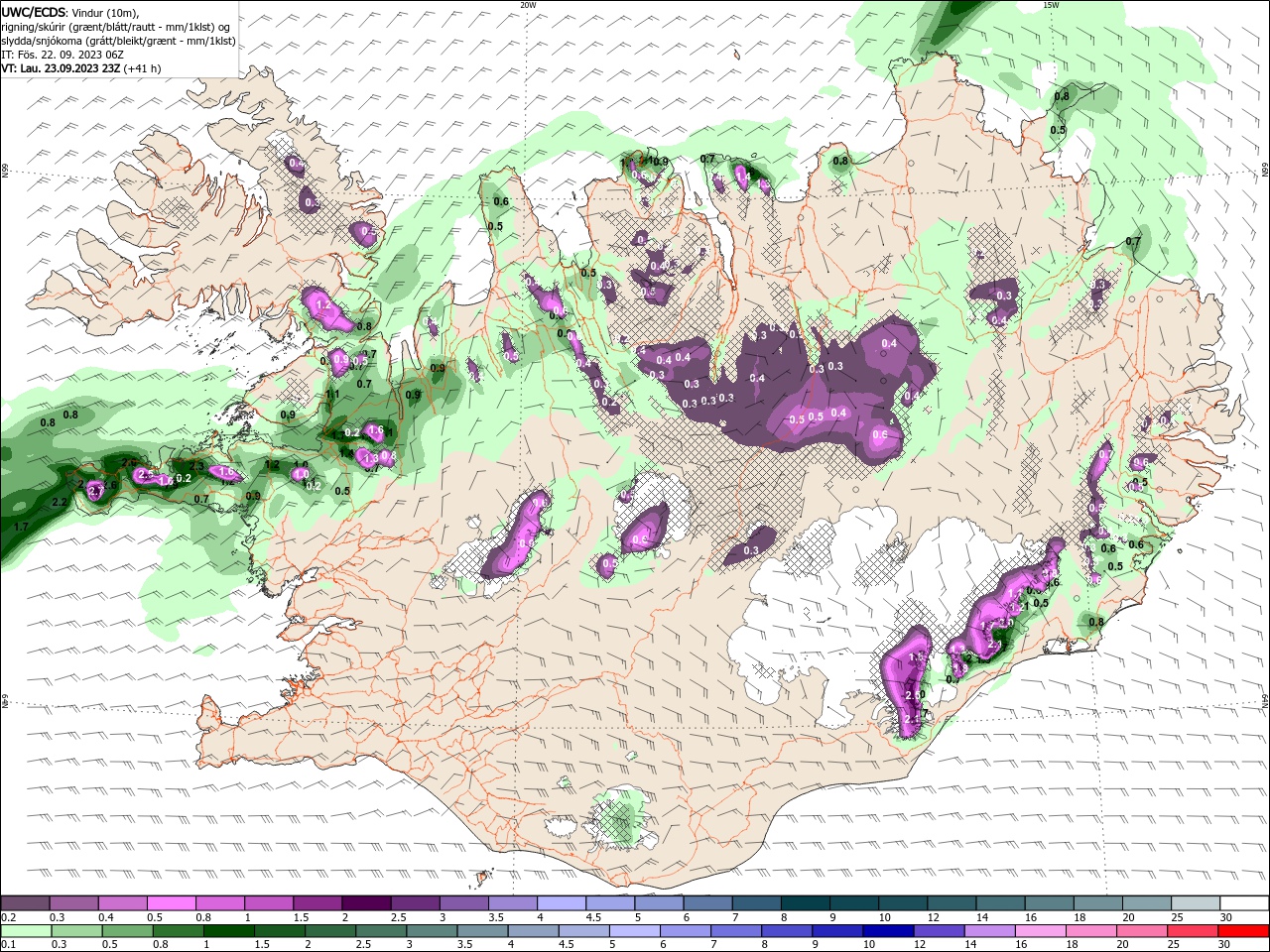Click the 2.7 precipitation value in the western rain band
The width and height of the screenshot is (1270, 952).
click(96, 490)
